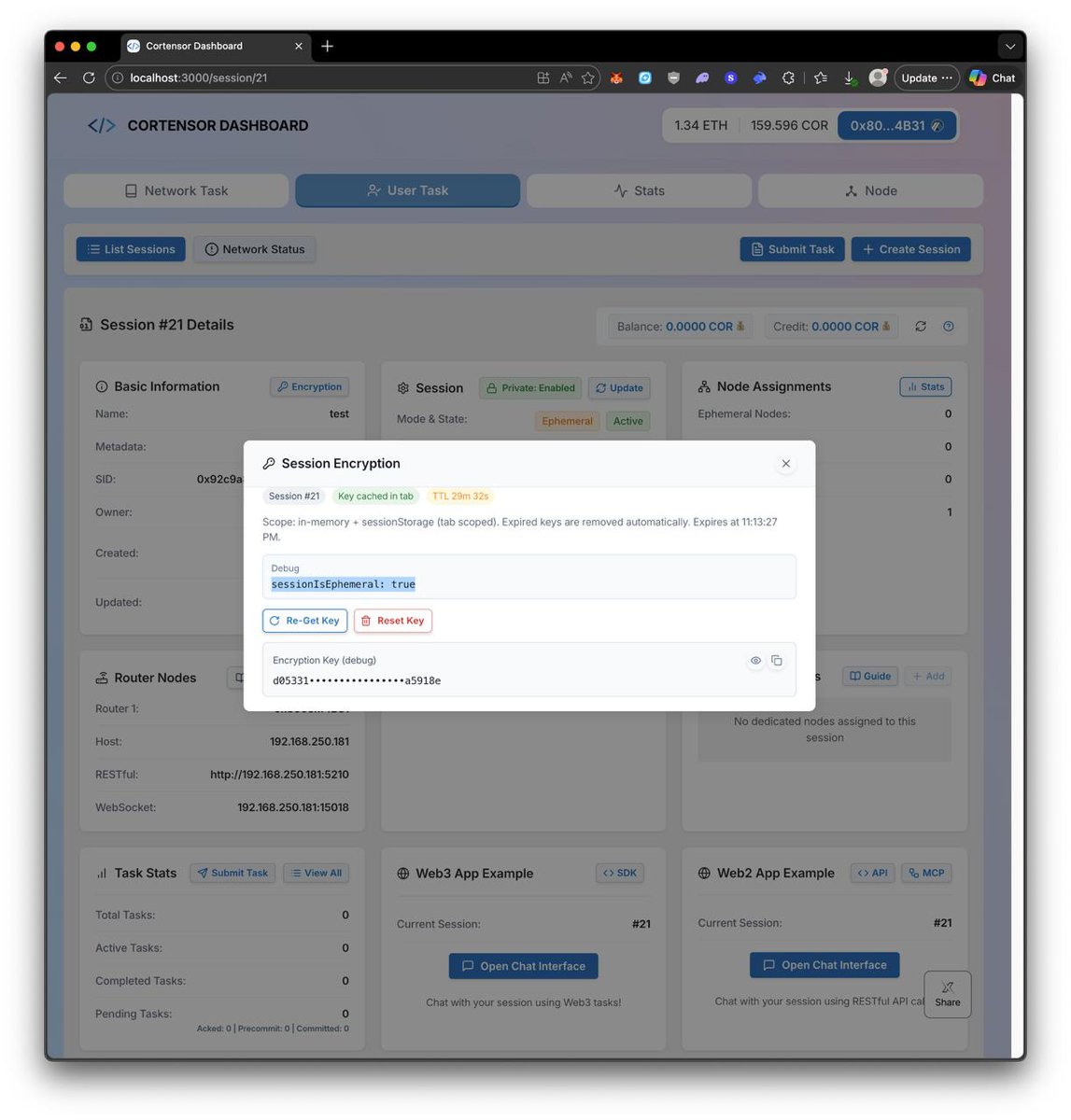Viewport: 1071px width, 1120px height.
Task: Open Chat Interface in Web3 App Example
Action: [x=524, y=966]
